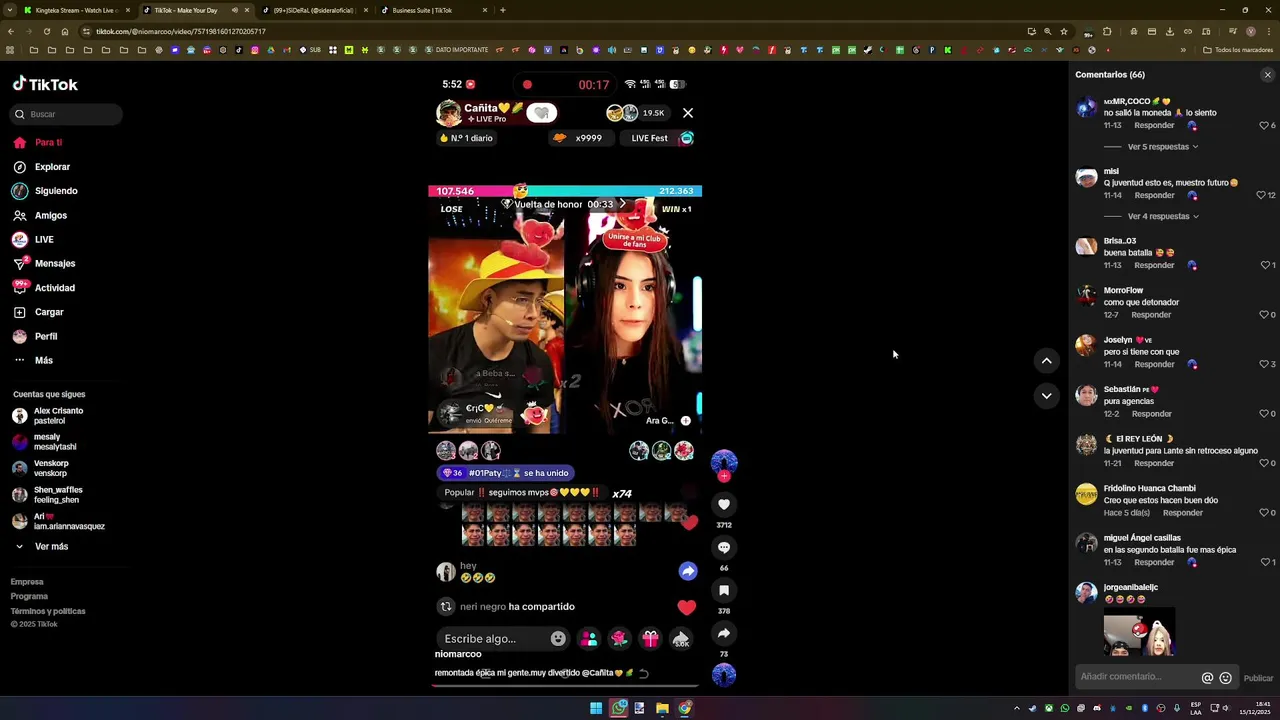This screenshot has width=1280, height=720.
Task: Open WhatsApp from taskbar
Action: [x=619, y=708]
